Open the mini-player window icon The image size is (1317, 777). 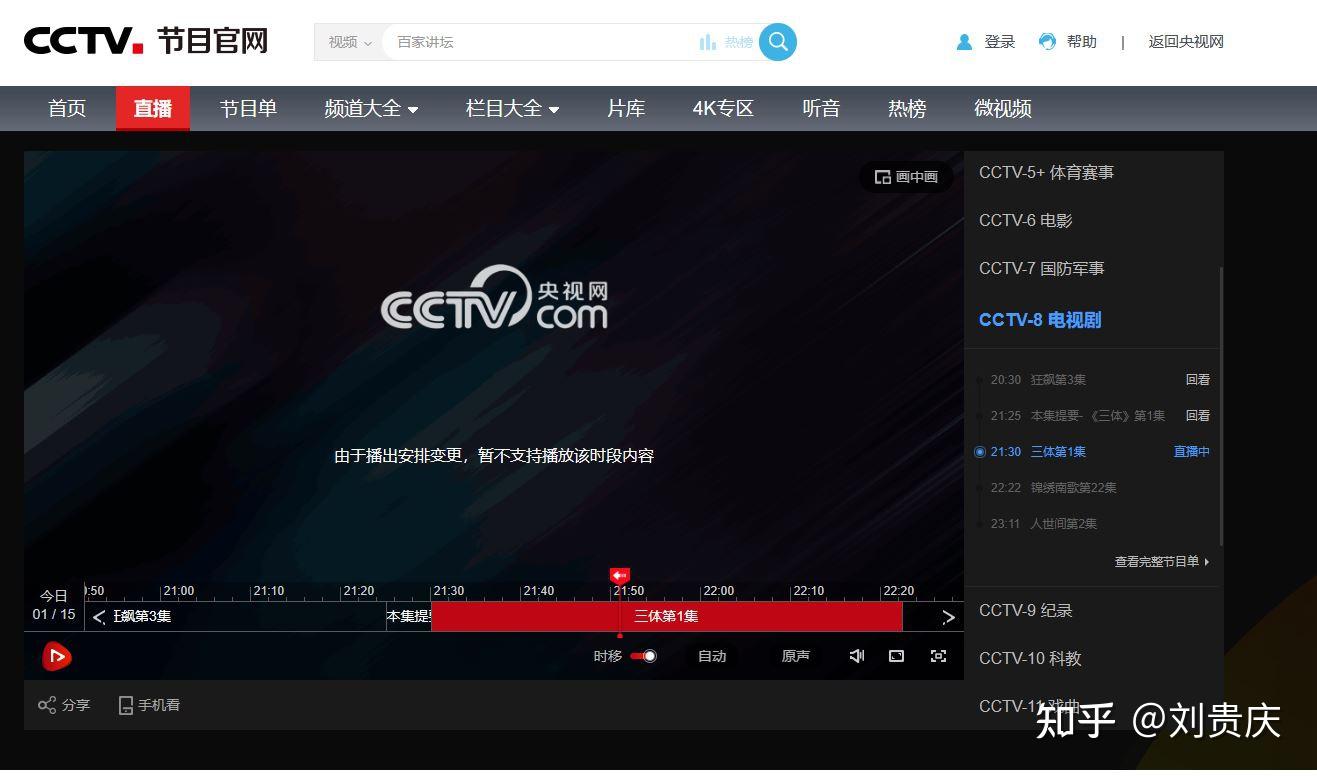[896, 656]
